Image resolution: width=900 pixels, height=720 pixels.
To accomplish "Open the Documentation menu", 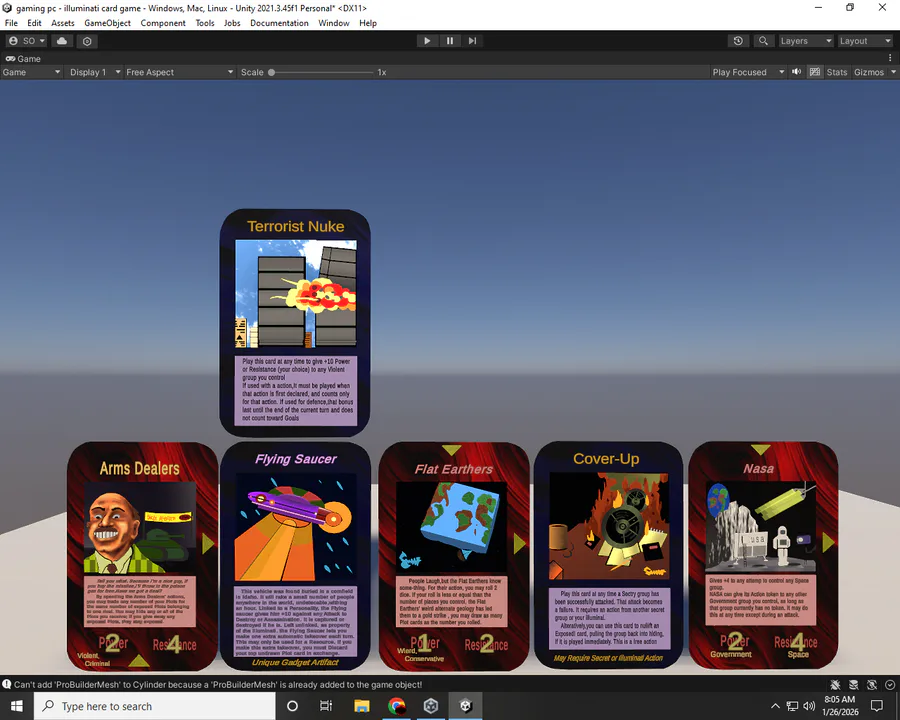I will (x=279, y=23).
